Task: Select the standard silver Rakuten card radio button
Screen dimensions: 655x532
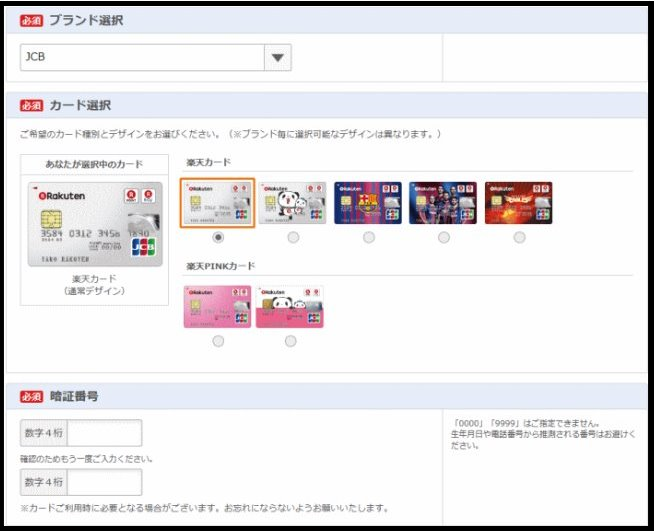Action: 218,237
